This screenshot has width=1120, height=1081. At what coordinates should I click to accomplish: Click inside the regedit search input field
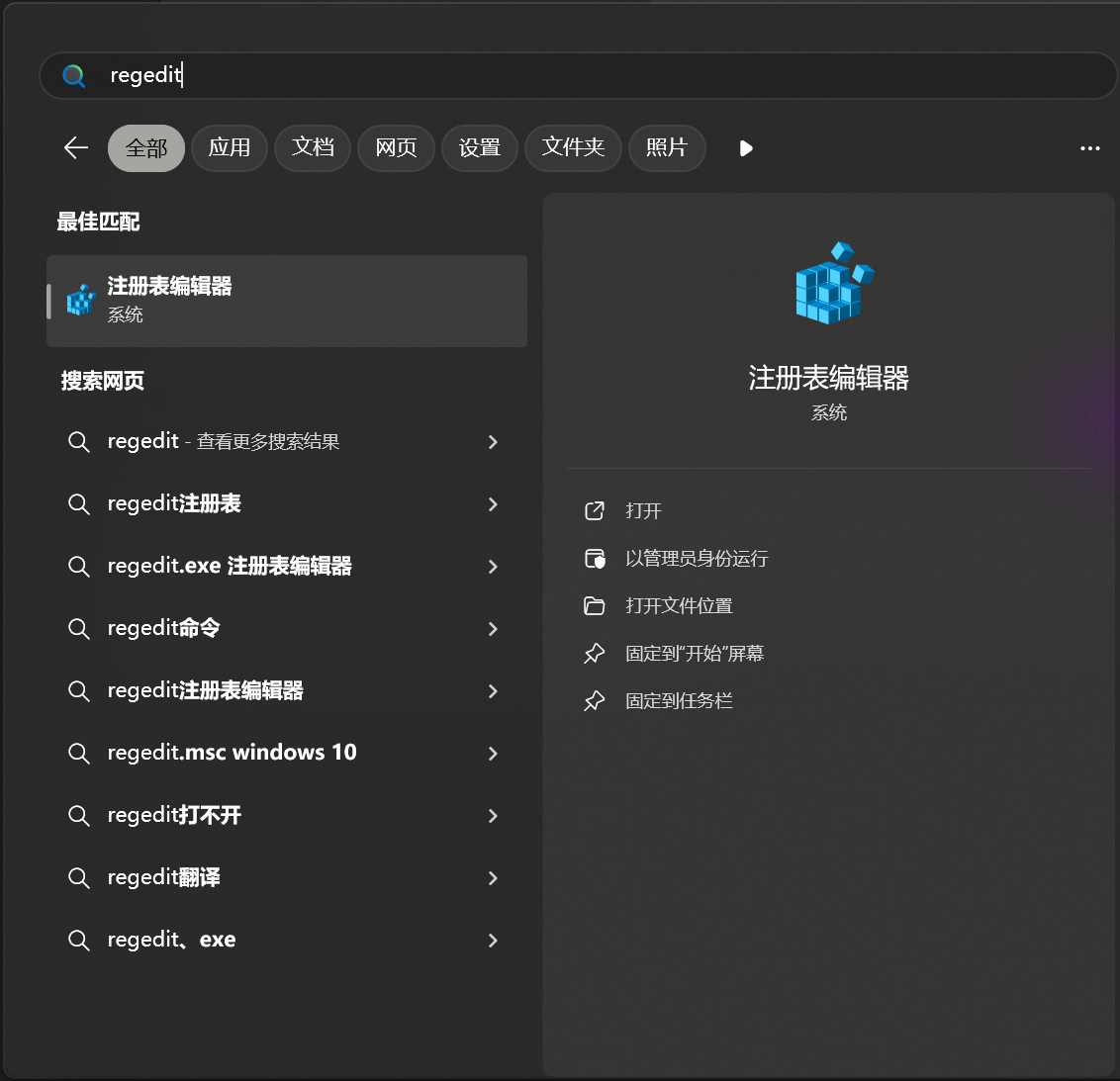point(594,76)
